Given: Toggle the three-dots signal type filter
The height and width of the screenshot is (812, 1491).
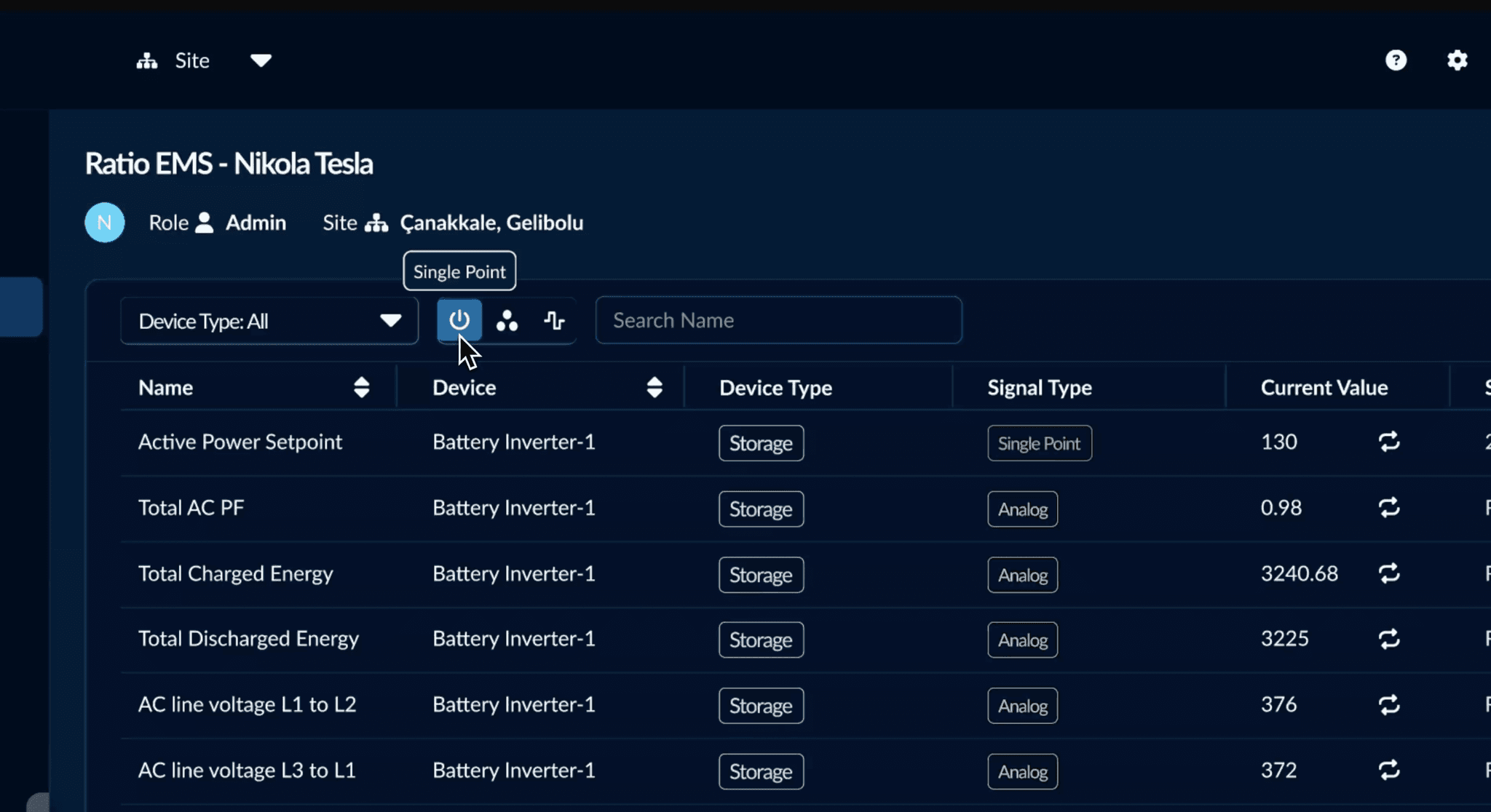Looking at the screenshot, I should point(507,320).
